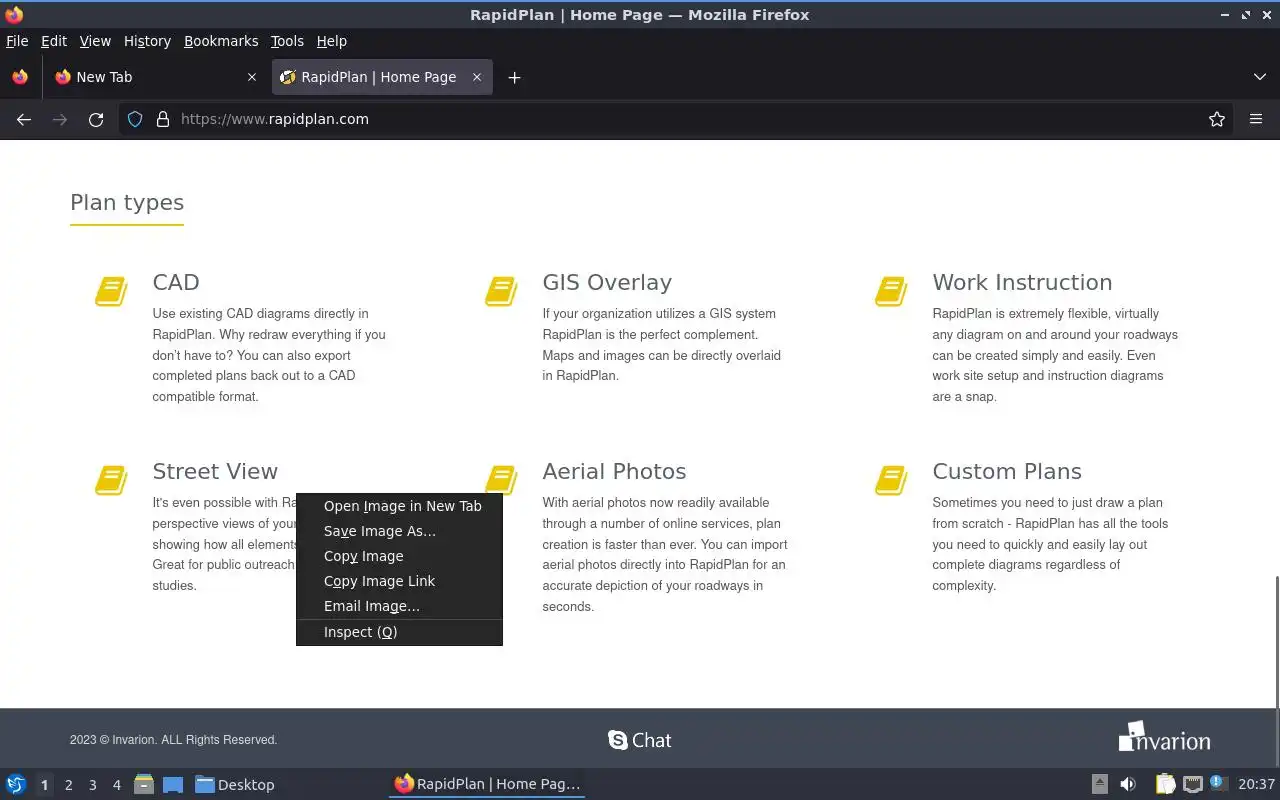
Task: Click the book icon beside CAD
Action: 111,291
